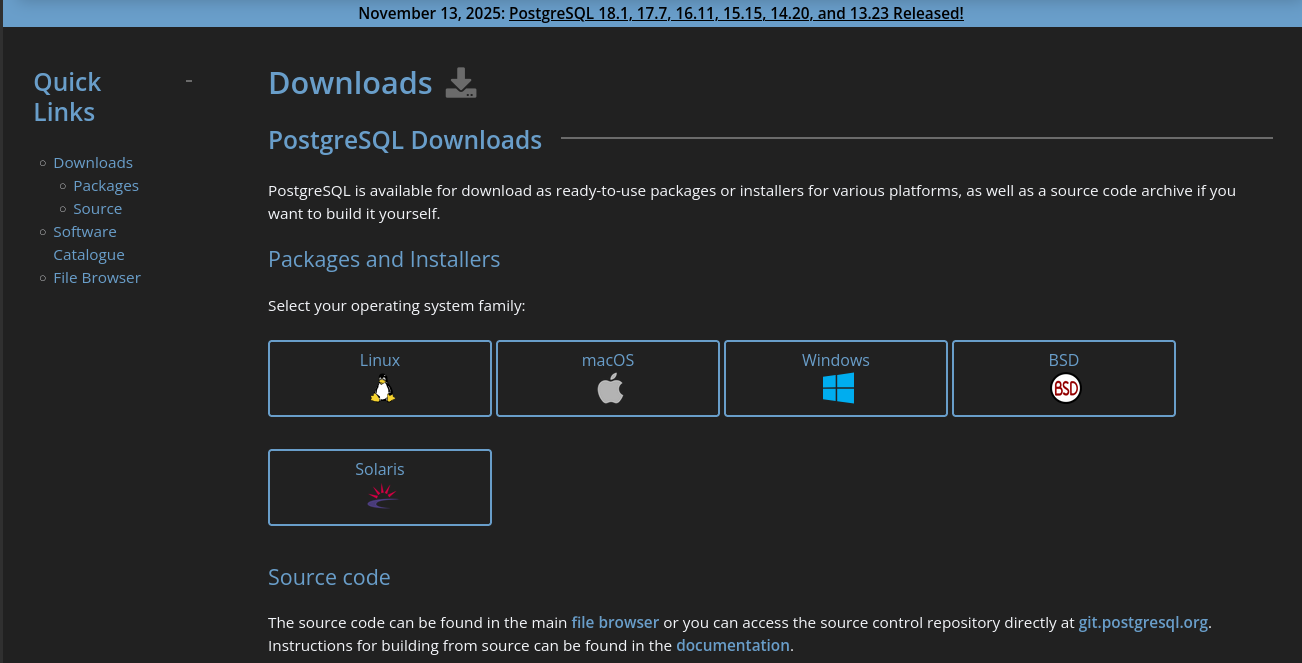Screen dimensions: 1302x663
Task: Click the Solaris sunburst icon
Action: (x=381, y=497)
